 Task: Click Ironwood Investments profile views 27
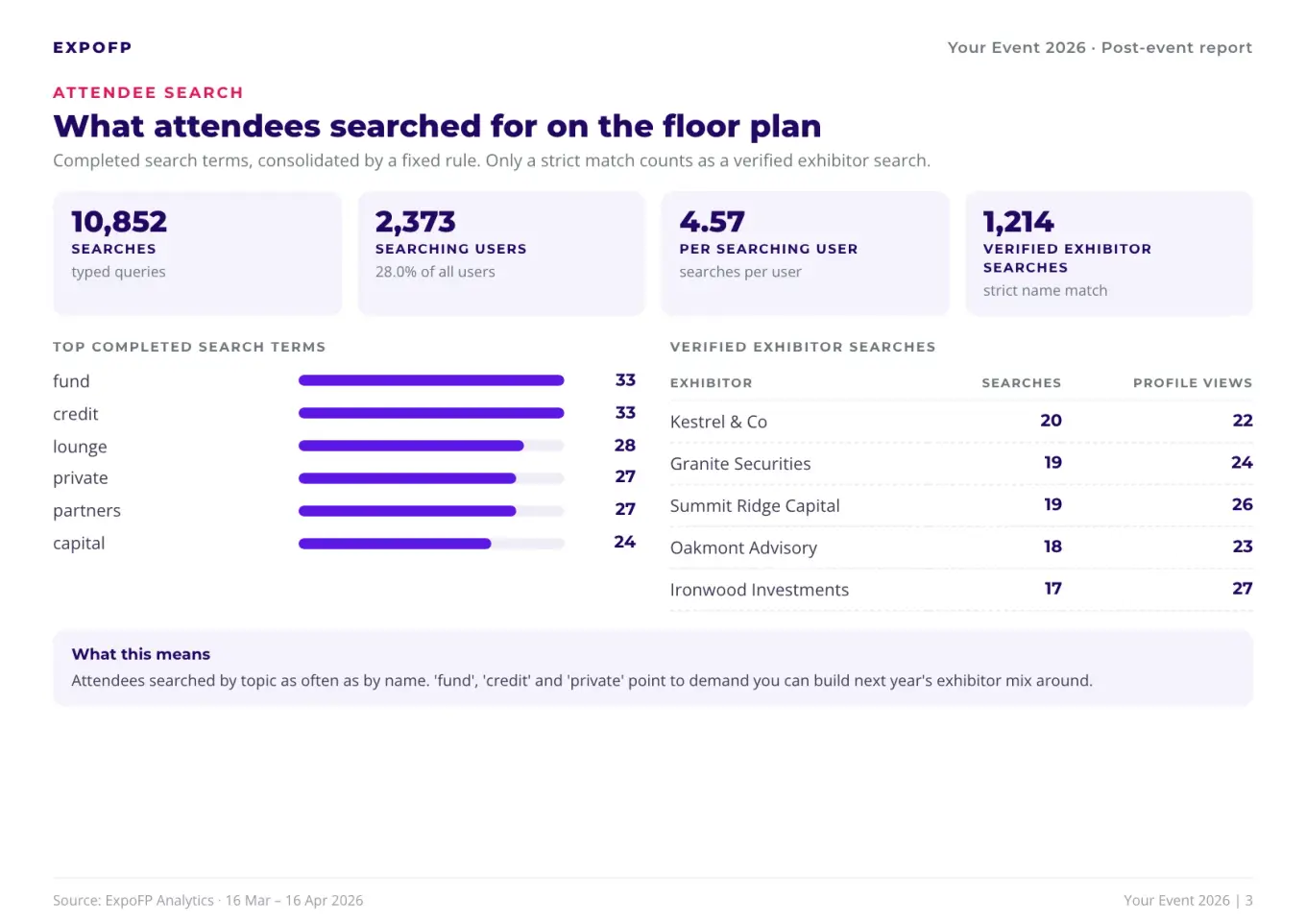(x=1243, y=588)
